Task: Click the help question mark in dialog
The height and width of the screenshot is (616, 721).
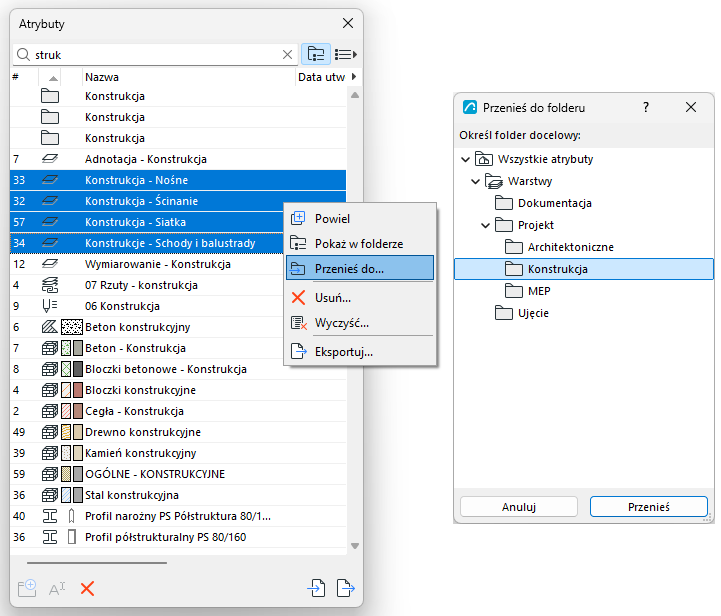Action: pos(646,108)
